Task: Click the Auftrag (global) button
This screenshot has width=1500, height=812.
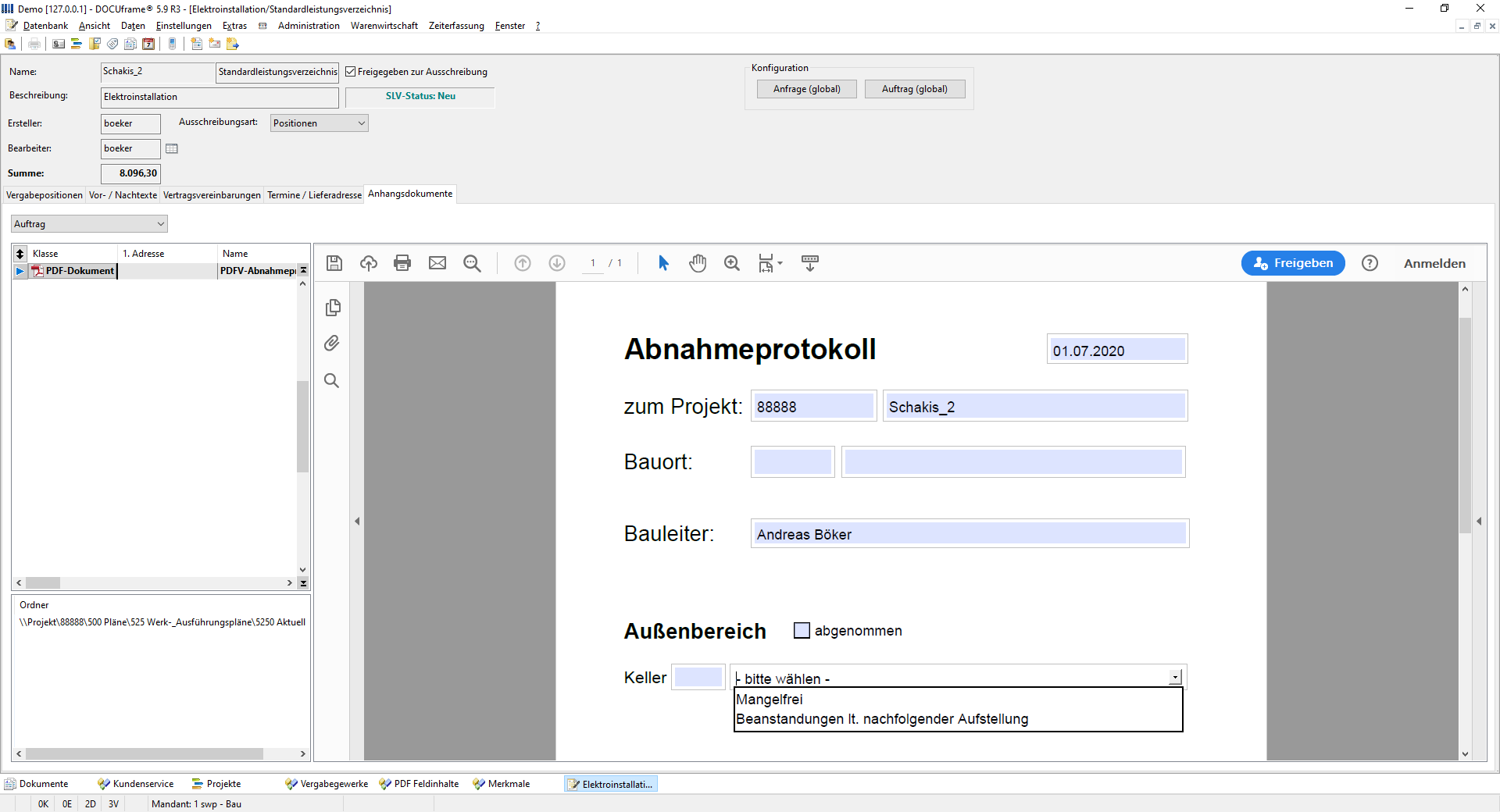Action: tap(915, 89)
